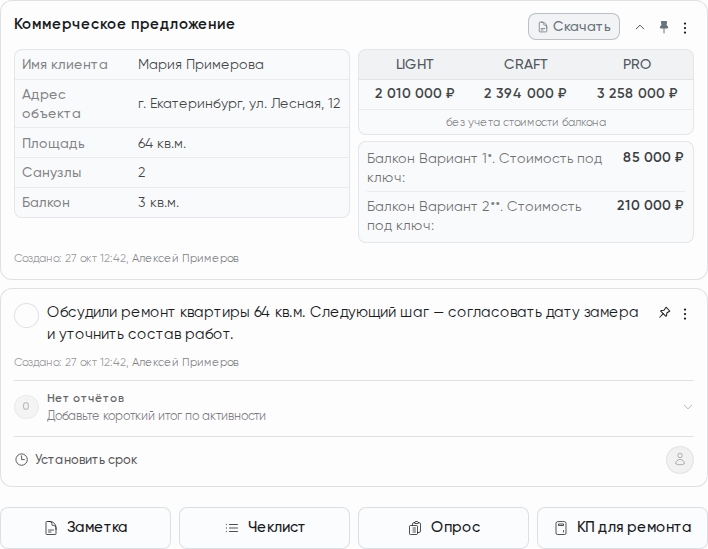Add a Чеклист
This screenshot has width=708, height=549.
point(264,528)
